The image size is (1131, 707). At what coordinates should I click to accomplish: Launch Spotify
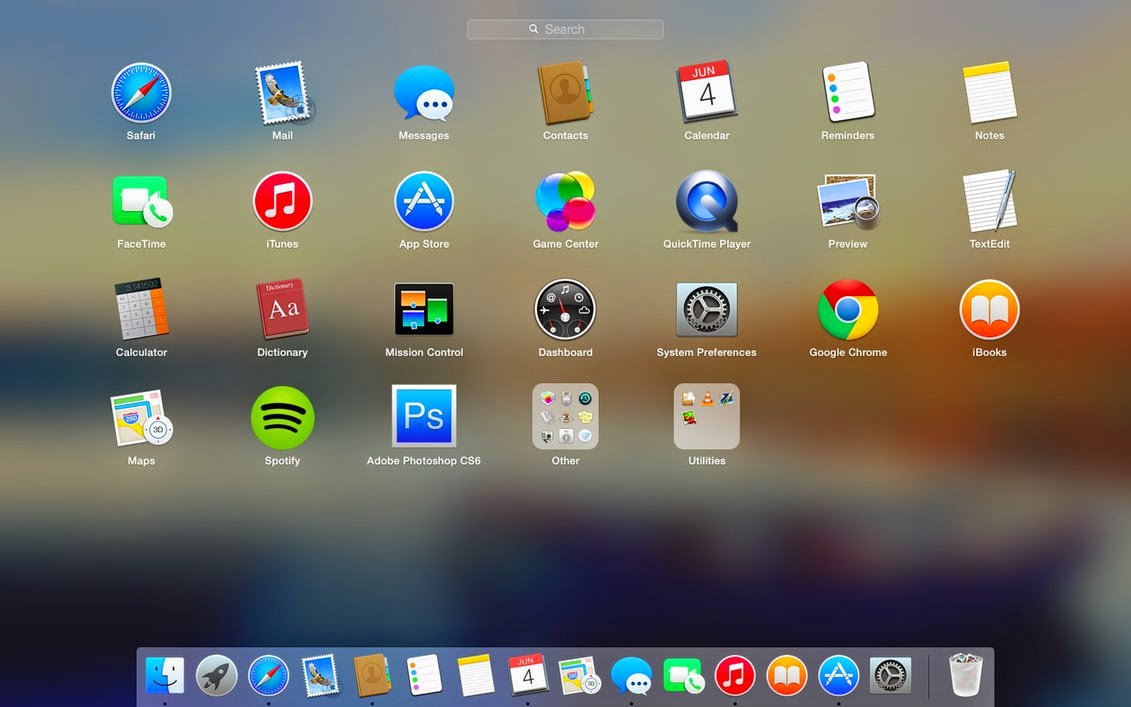coord(282,418)
